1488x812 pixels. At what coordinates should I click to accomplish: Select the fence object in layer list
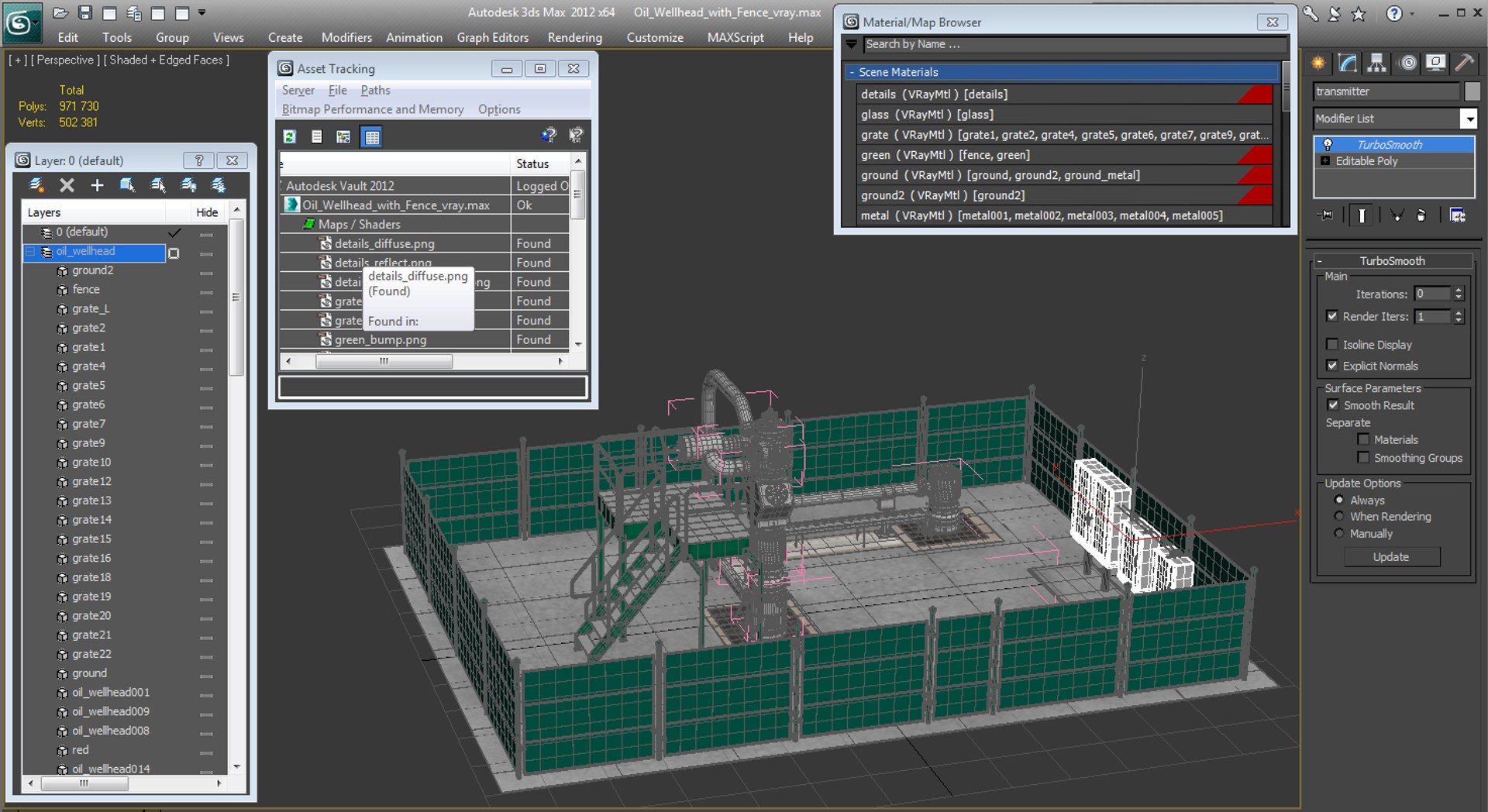pyautogui.click(x=86, y=290)
